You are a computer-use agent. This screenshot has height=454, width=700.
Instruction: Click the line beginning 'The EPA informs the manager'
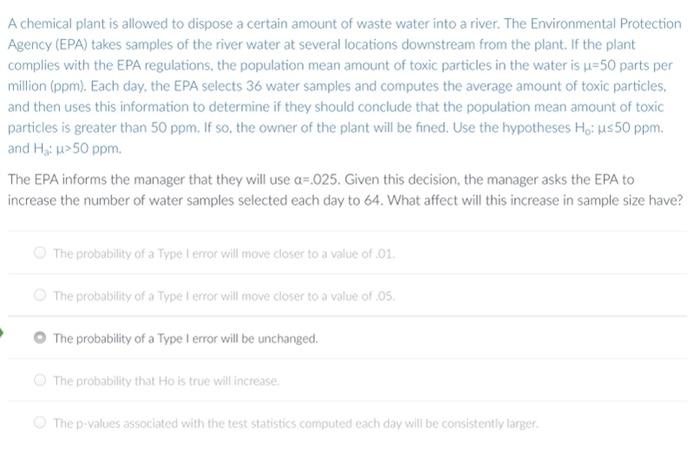pos(321,179)
